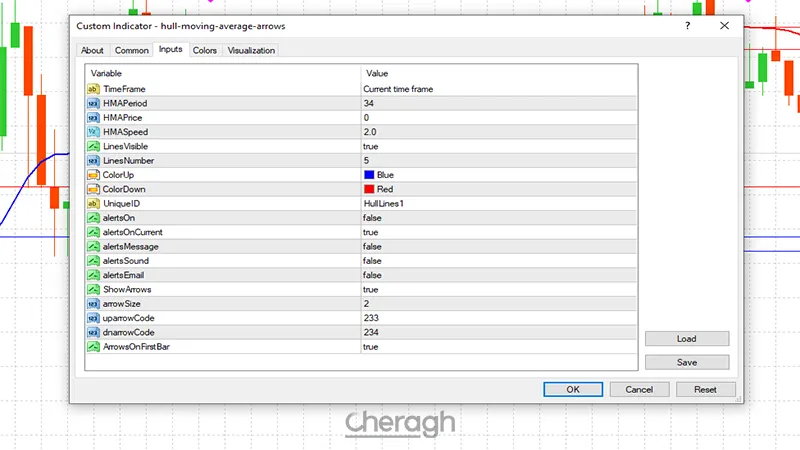Open the Visualization tab
Image resolution: width=800 pixels, height=450 pixels.
251,50
